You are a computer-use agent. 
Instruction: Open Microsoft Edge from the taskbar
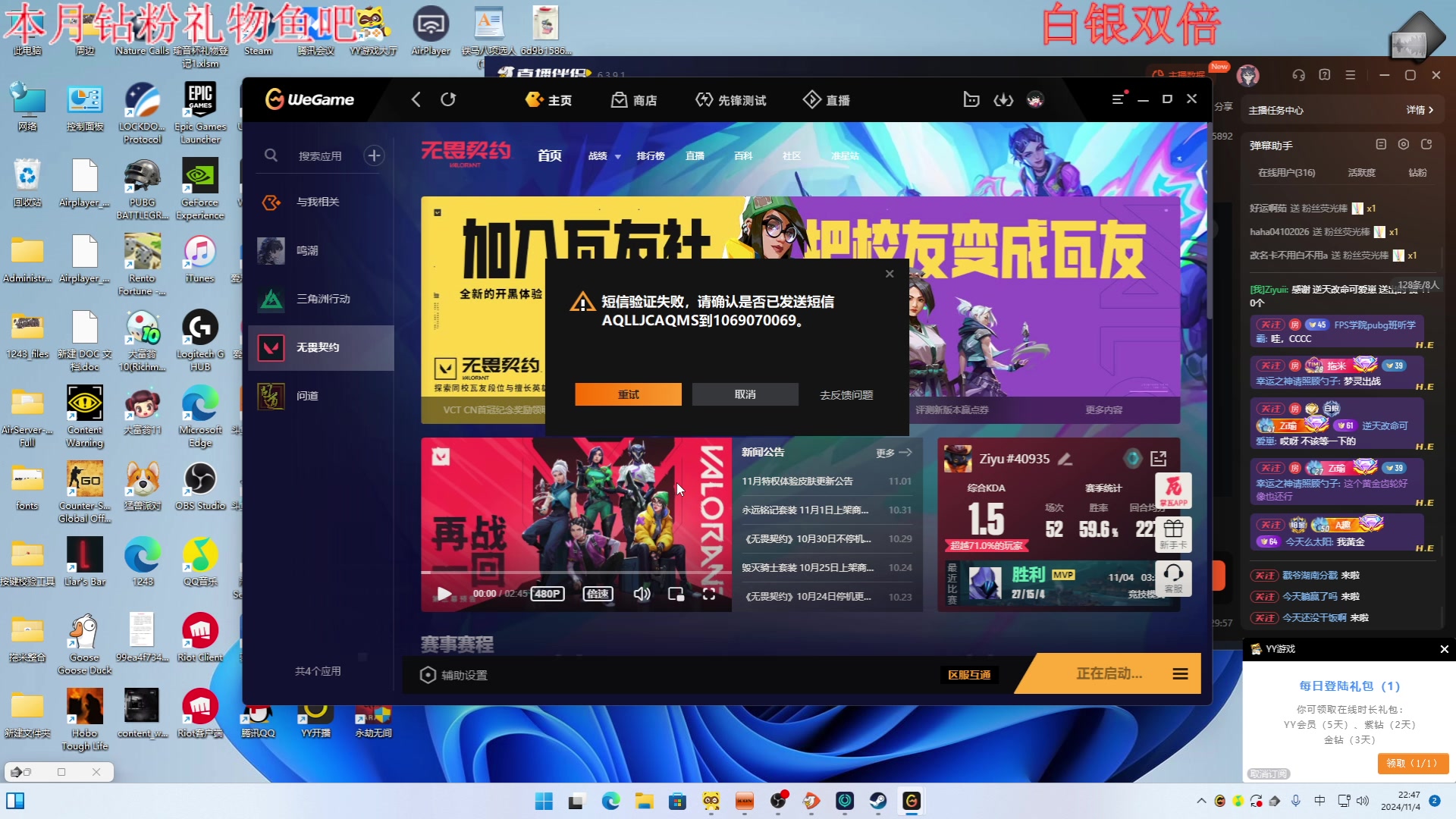pos(610,801)
